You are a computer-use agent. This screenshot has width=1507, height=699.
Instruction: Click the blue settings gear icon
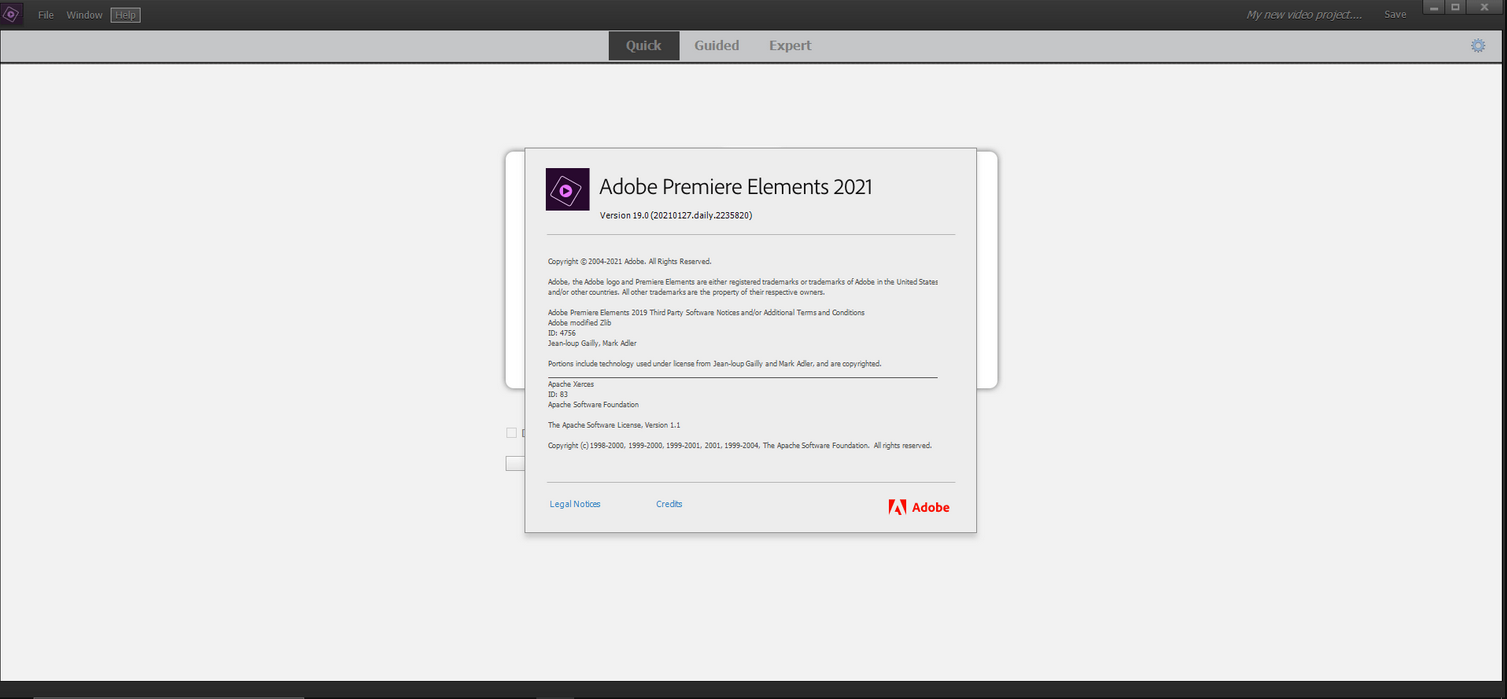pyautogui.click(x=1478, y=46)
